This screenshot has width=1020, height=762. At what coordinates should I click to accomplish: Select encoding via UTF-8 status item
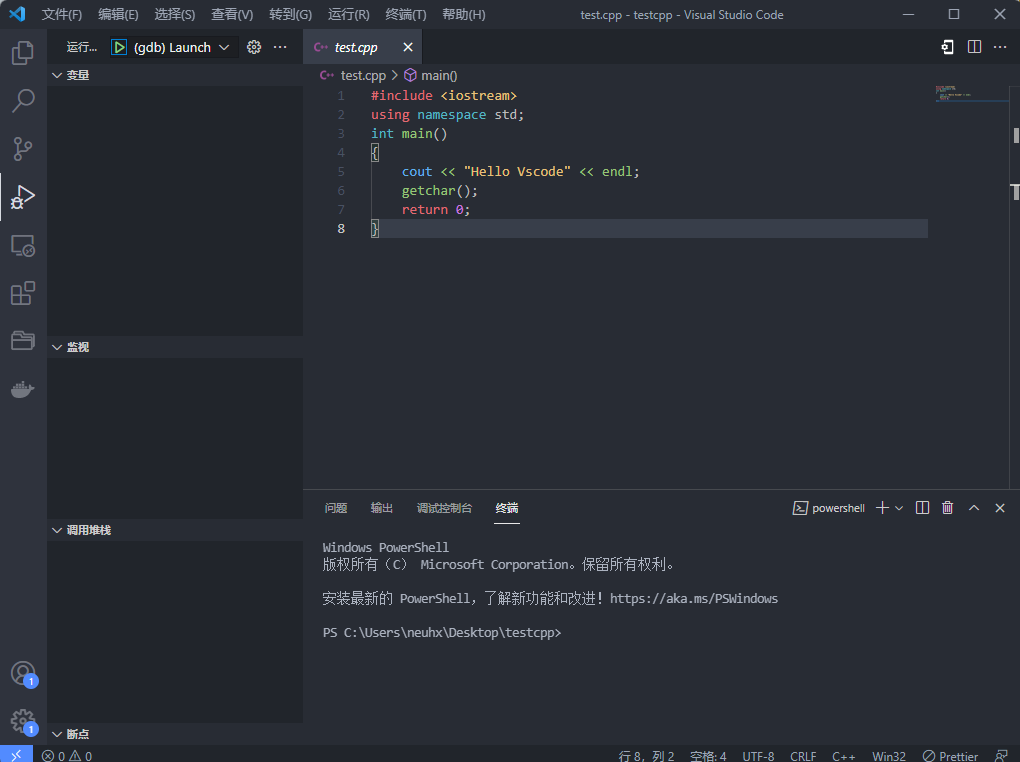coord(758,755)
